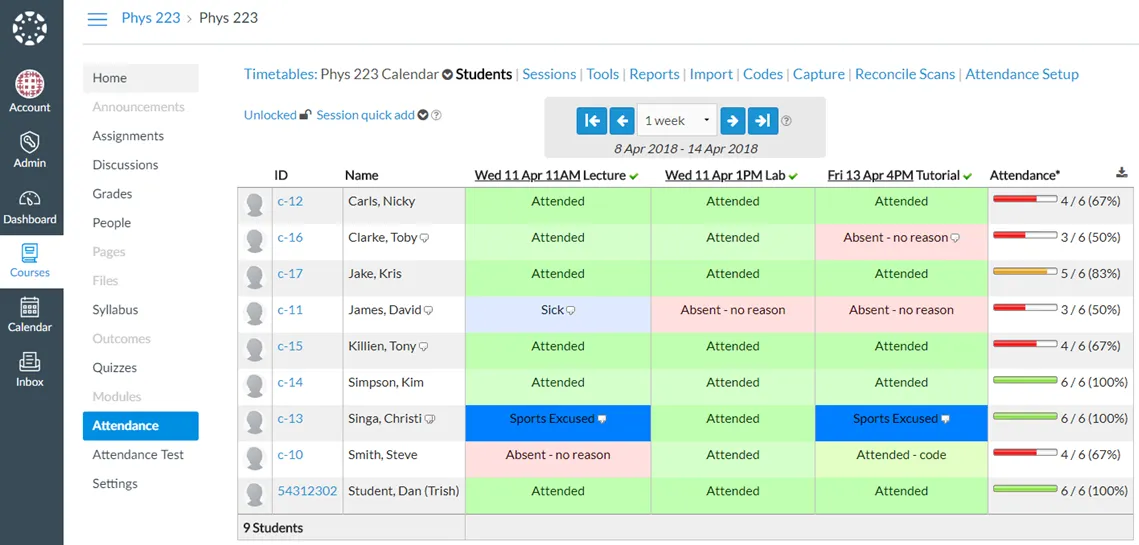Screen dimensions: 1139x545
Task: Open the hamburger navigation menu
Action: tap(97, 19)
